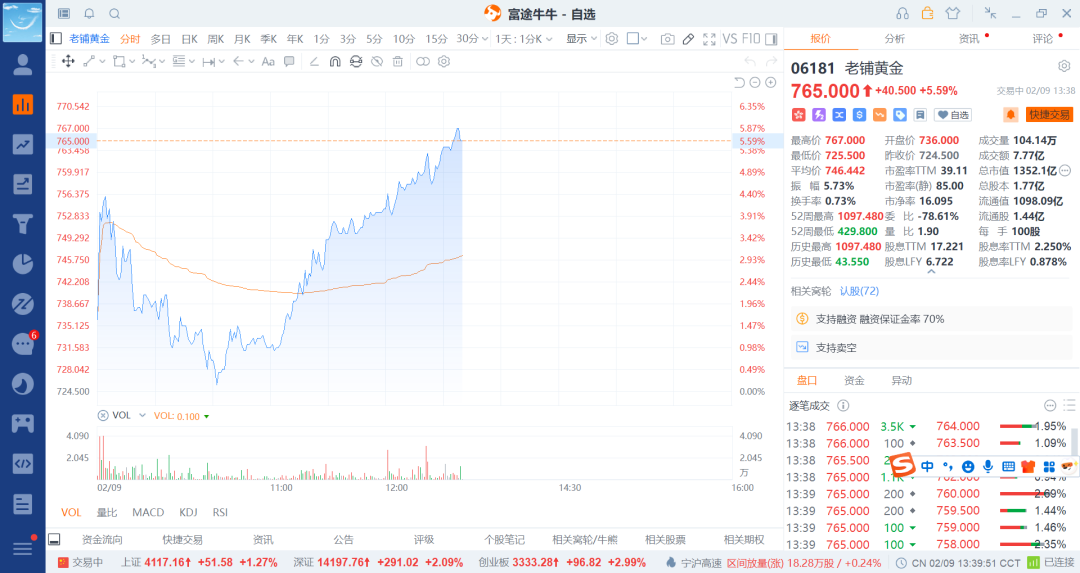Image resolution: width=1080 pixels, height=573 pixels.
Task: Toggle magnet snap mode for drawings
Action: 335,61
